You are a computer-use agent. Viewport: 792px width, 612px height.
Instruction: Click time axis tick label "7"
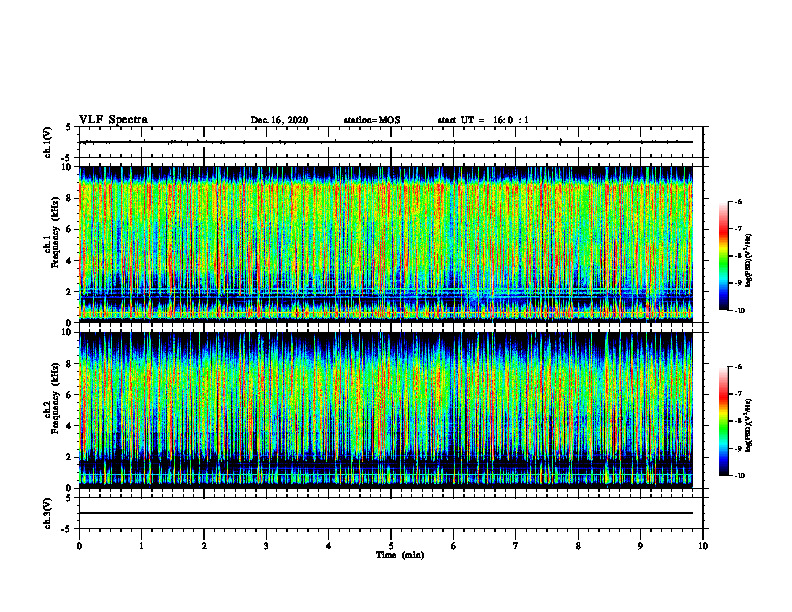(x=516, y=546)
